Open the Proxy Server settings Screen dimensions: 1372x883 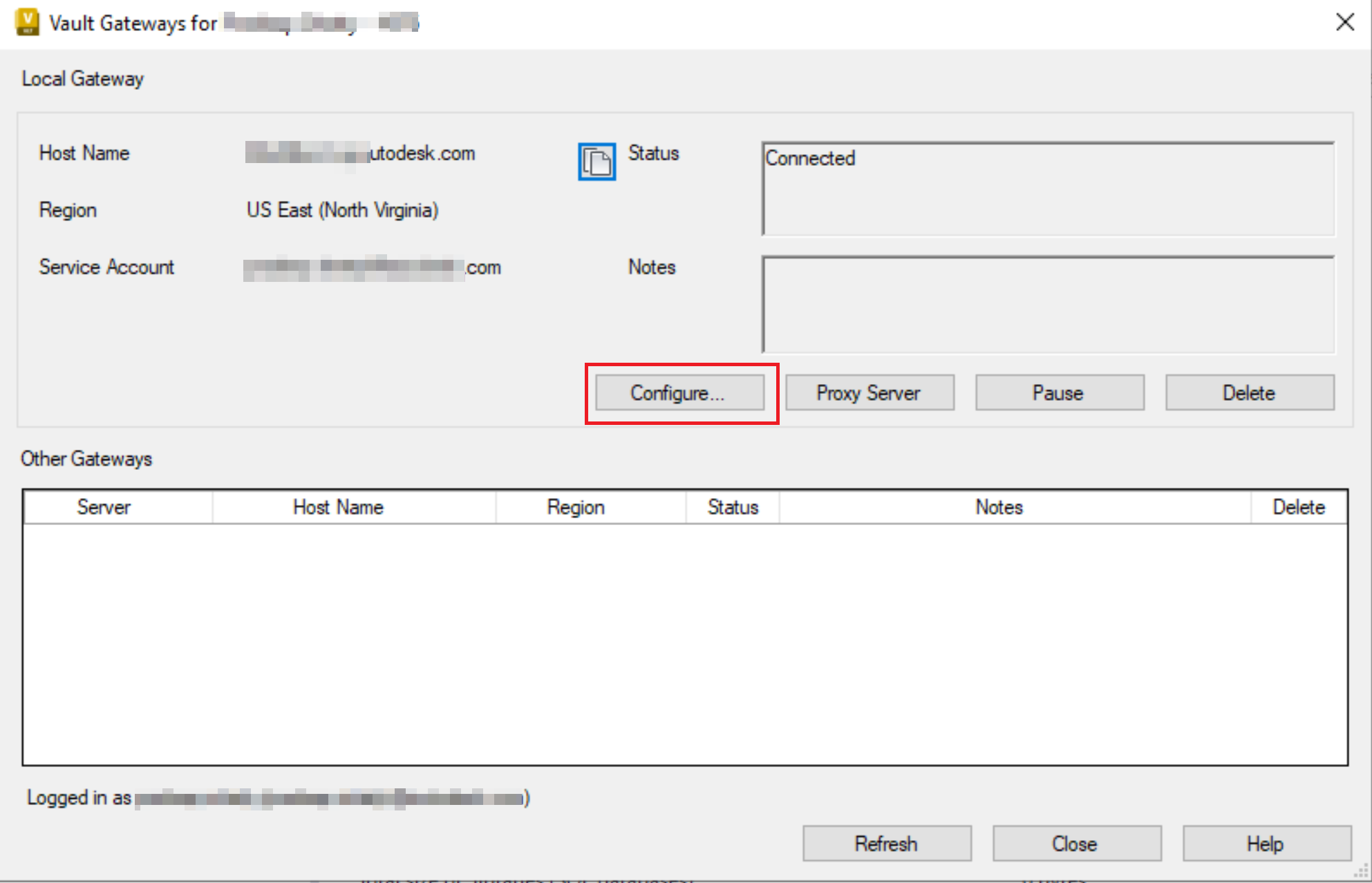coord(870,392)
